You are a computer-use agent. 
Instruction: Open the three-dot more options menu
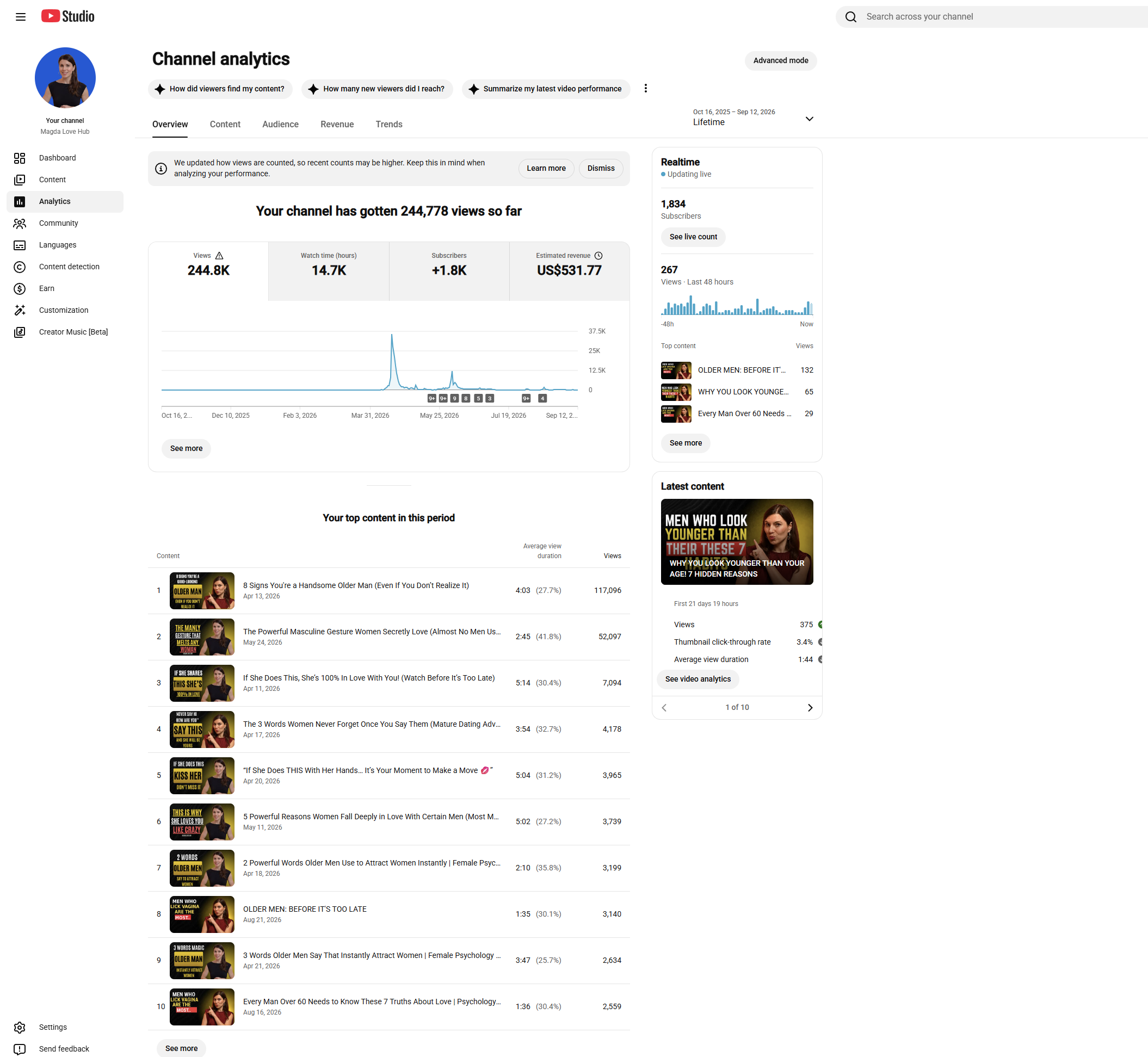[x=645, y=89]
